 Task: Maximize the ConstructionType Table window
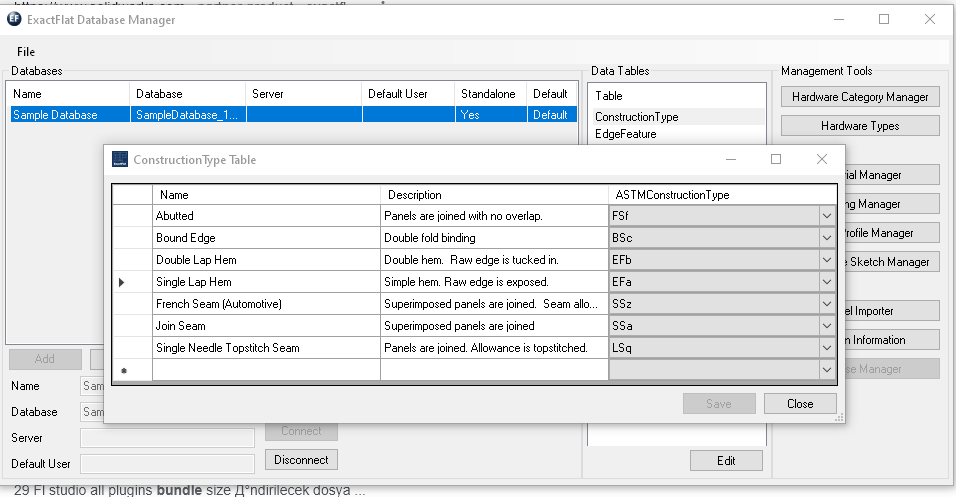776,159
